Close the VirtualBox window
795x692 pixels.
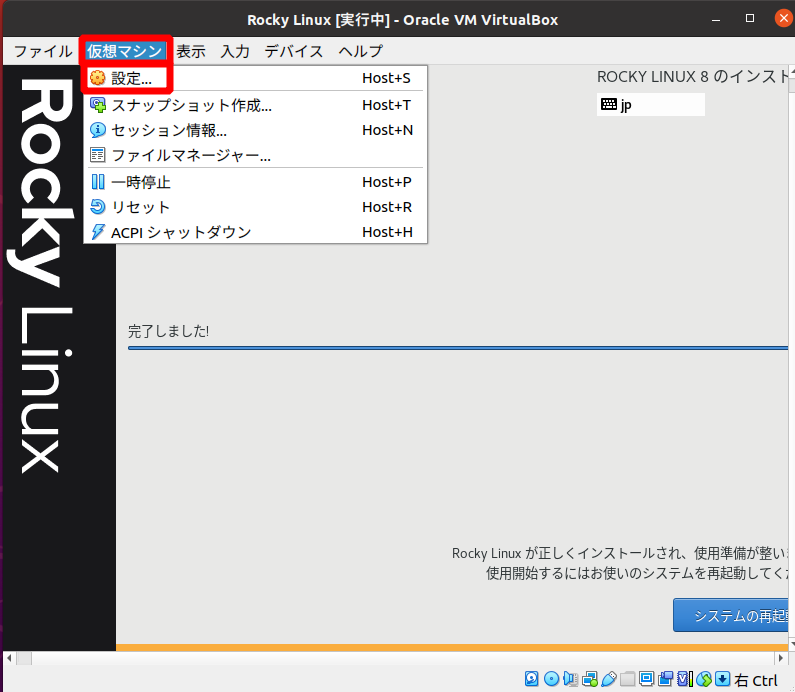pos(783,19)
